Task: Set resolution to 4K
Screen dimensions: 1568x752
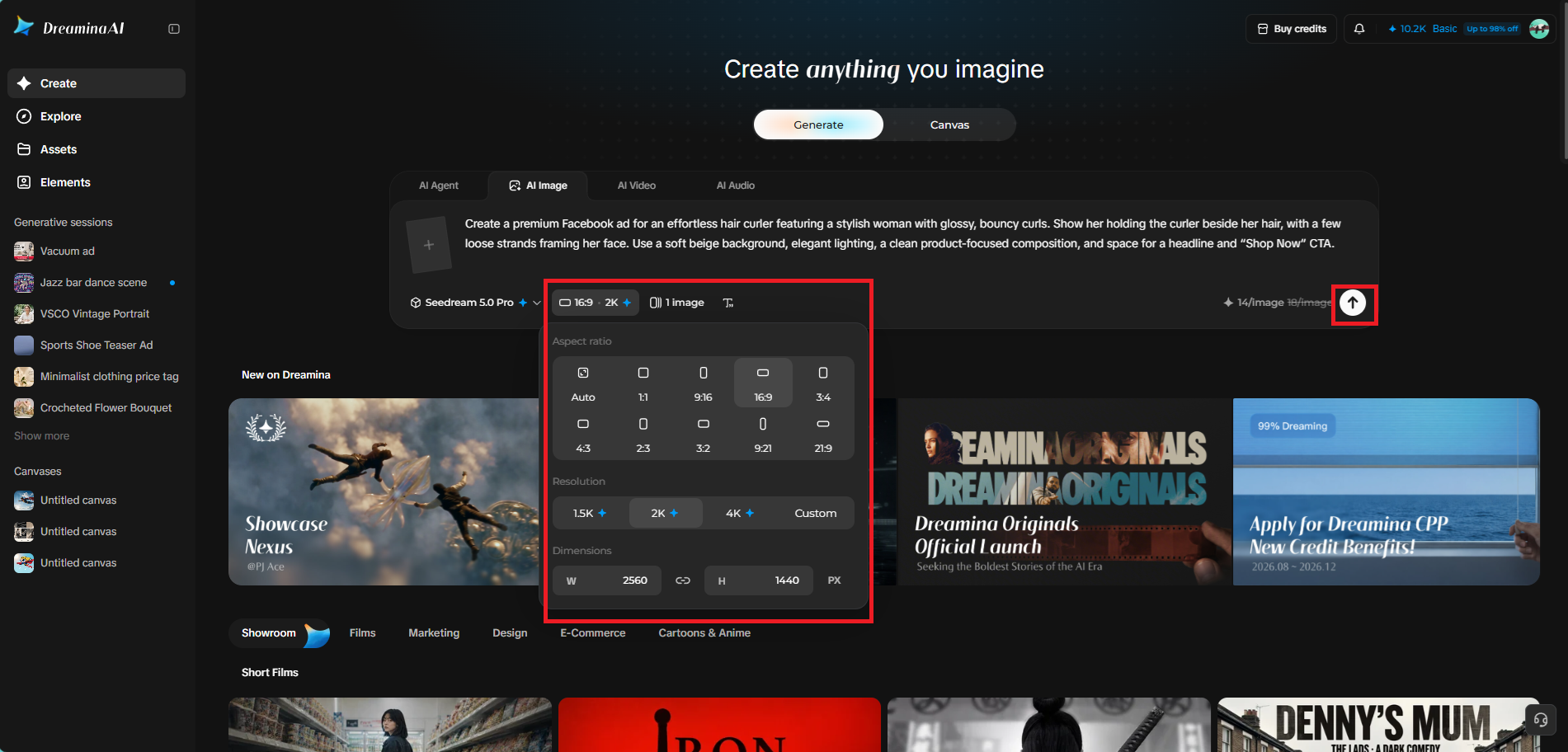Action: pos(740,513)
